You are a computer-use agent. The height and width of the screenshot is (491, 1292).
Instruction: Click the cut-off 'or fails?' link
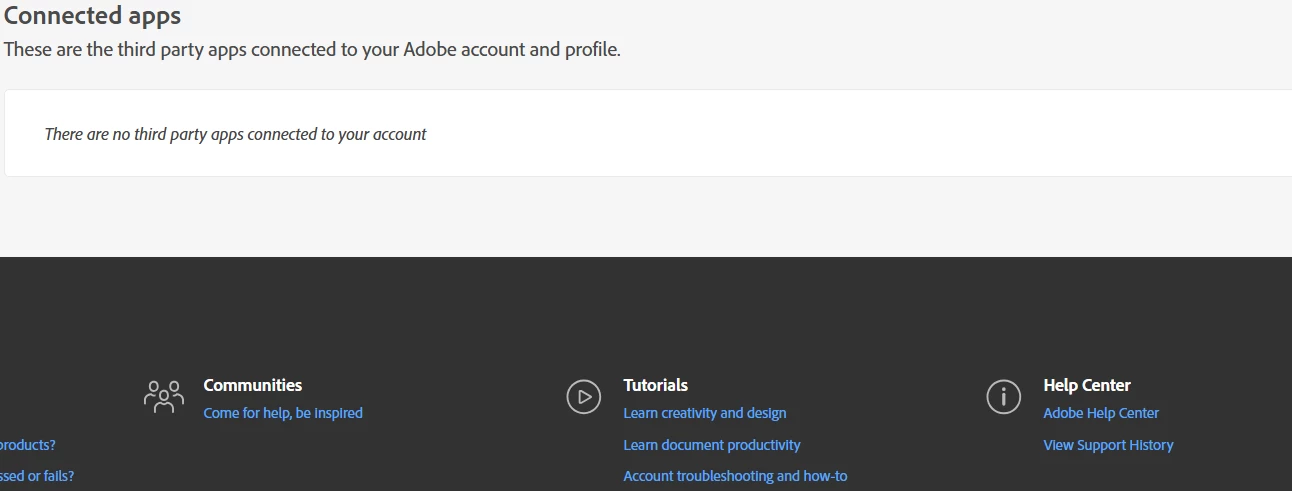pyautogui.click(x=36, y=476)
